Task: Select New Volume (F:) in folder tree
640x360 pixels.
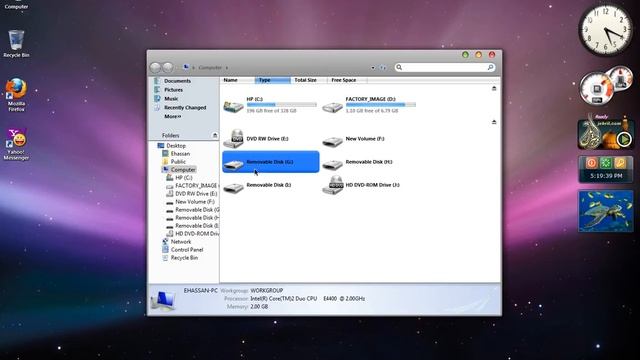Action: [x=195, y=202]
